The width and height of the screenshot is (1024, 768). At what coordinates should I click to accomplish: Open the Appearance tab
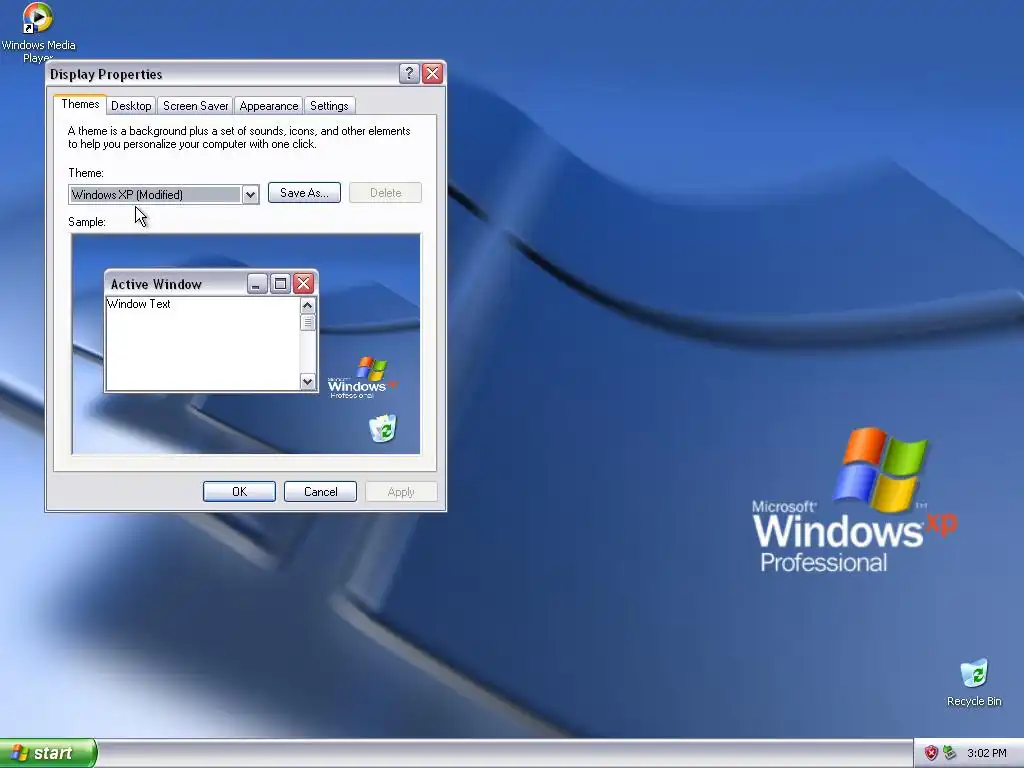tap(268, 106)
